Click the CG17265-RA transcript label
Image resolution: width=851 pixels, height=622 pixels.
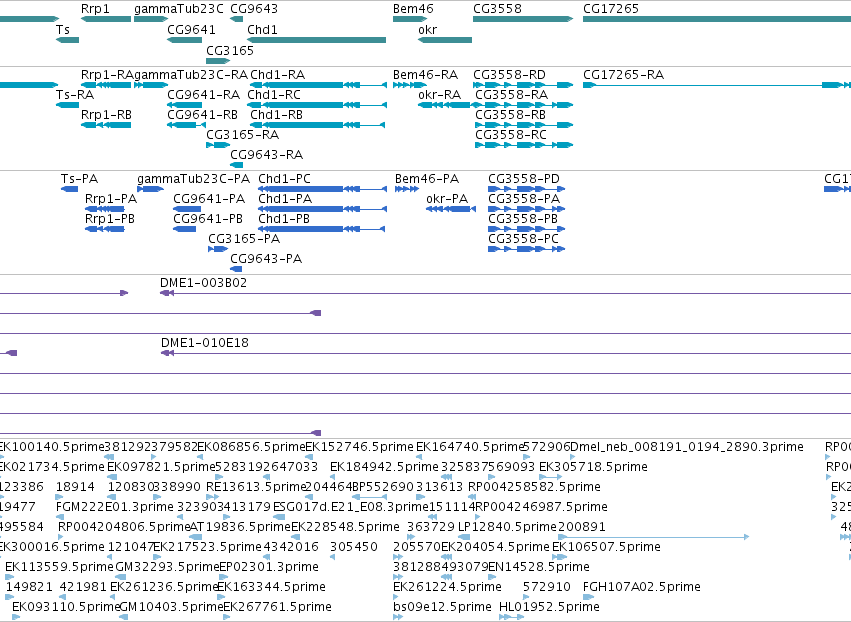pyautogui.click(x=624, y=74)
